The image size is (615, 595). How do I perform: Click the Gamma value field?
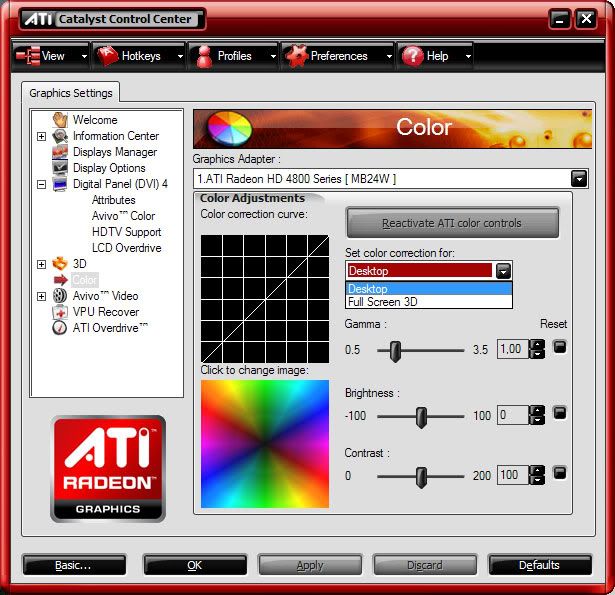513,349
